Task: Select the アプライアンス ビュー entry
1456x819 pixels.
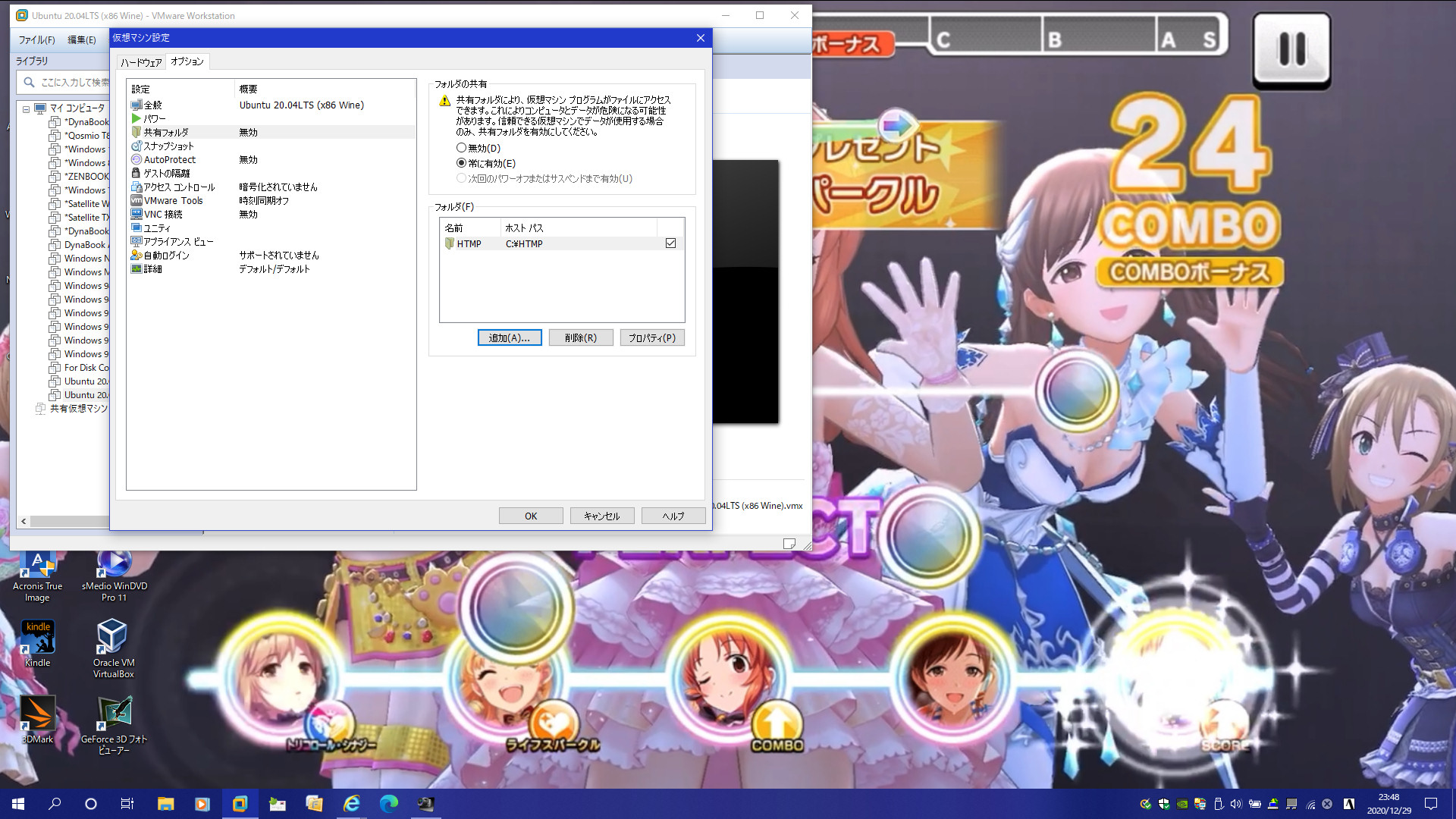Action: tap(271, 241)
